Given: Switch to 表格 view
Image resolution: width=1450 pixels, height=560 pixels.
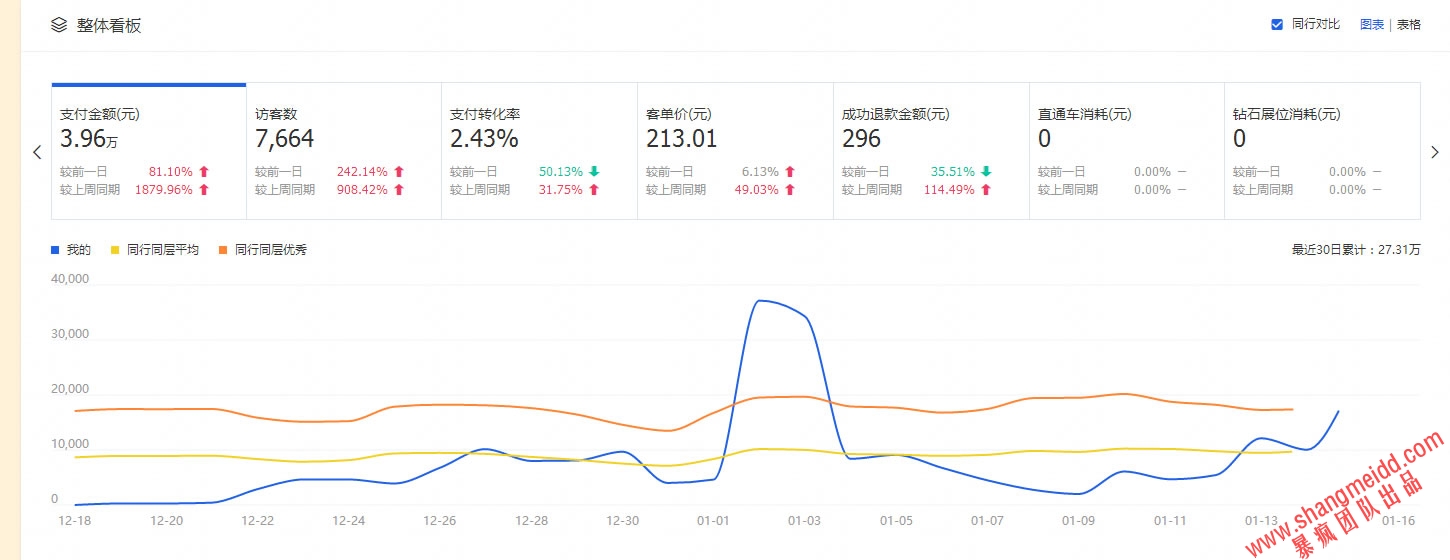Looking at the screenshot, I should pos(1408,24).
